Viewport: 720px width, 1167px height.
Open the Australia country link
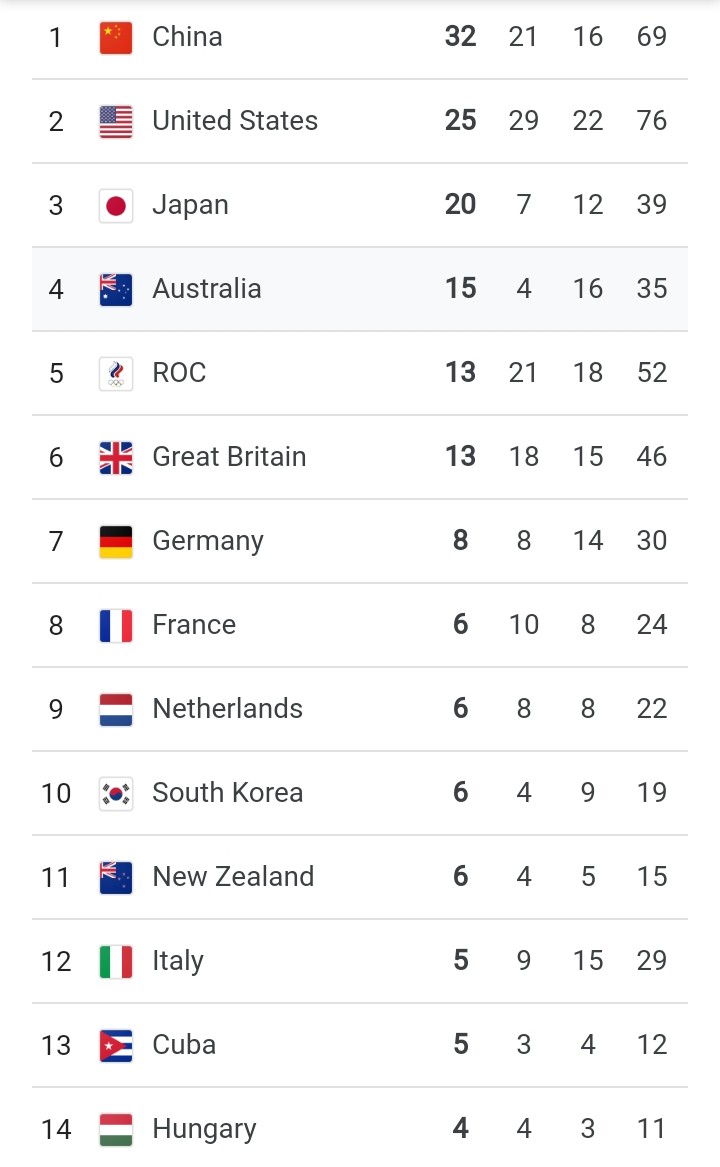(207, 289)
